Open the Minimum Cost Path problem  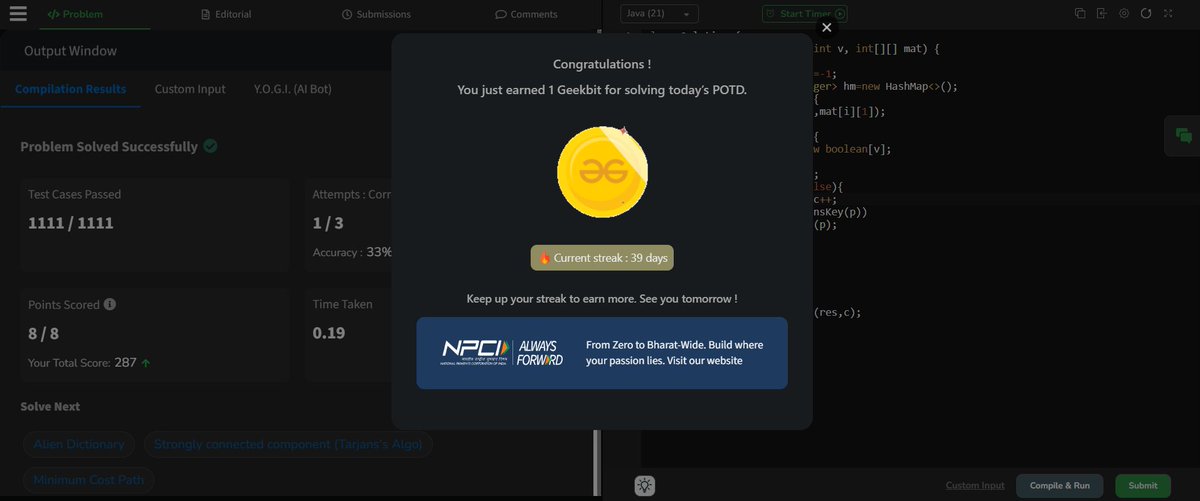click(87, 480)
